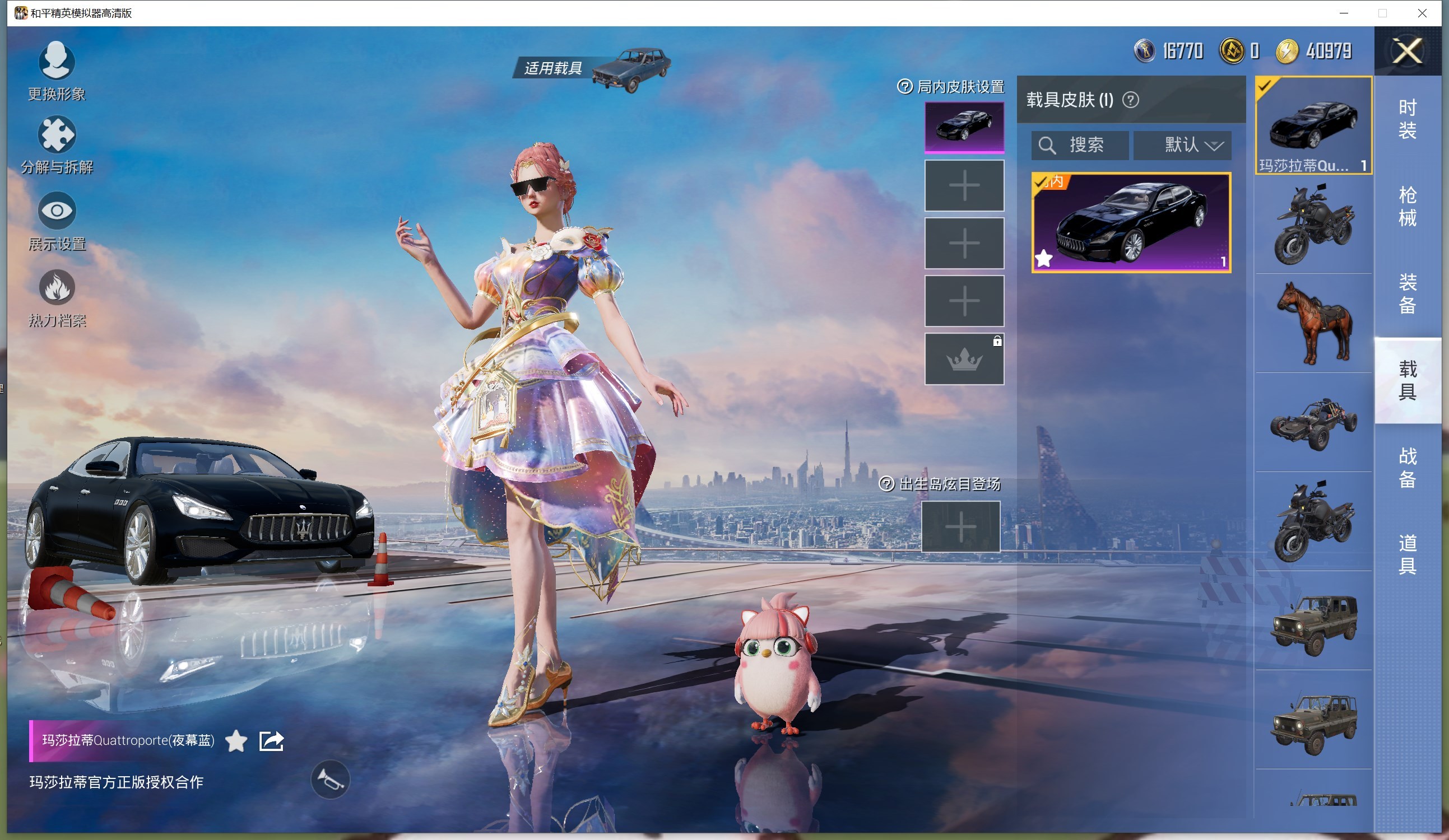Toggle favorite star beside 玛莎拉蒂Quattroporte(夜幕蓝)

tap(236, 741)
